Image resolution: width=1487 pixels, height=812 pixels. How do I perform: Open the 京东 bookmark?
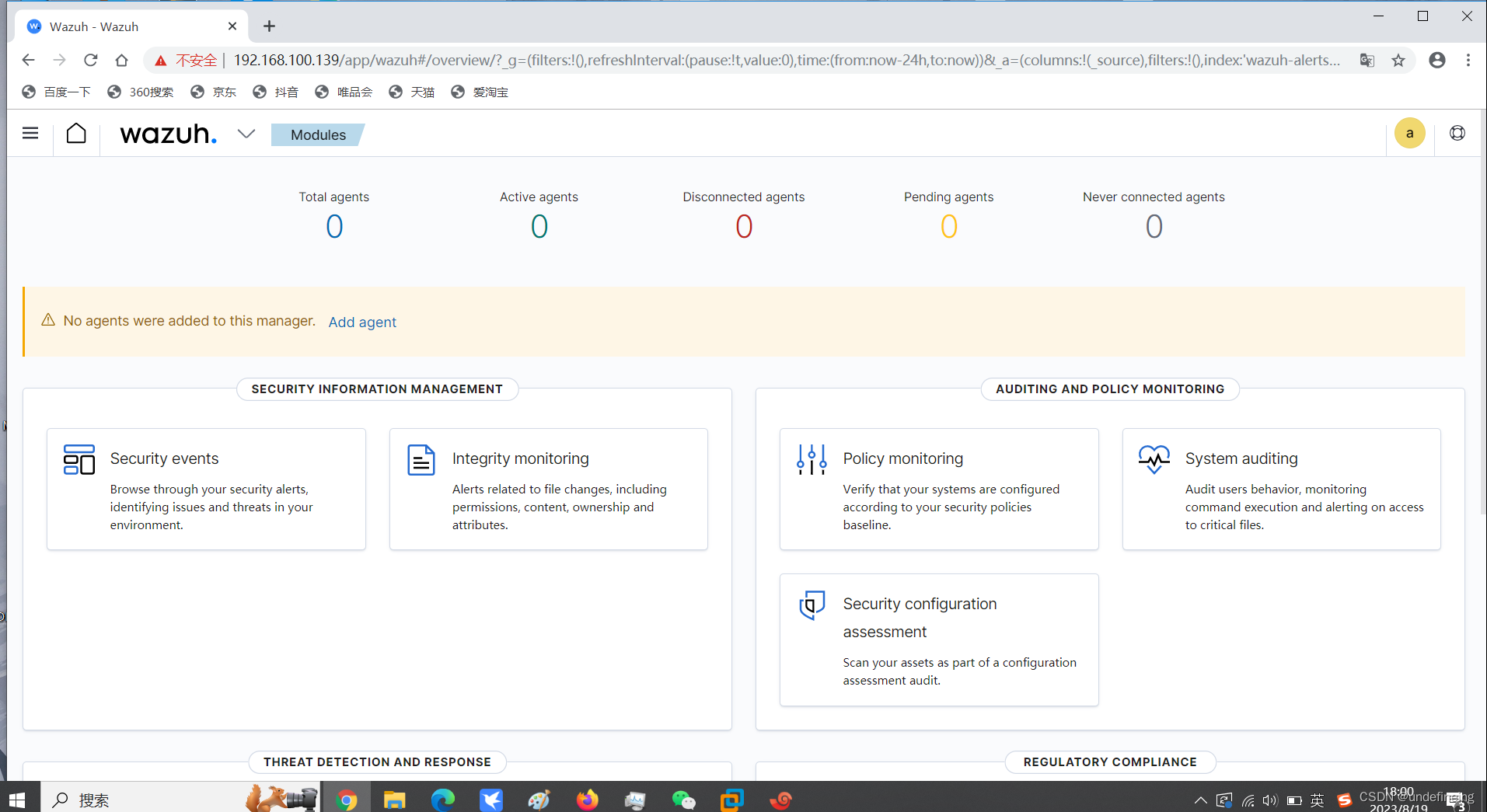click(214, 92)
